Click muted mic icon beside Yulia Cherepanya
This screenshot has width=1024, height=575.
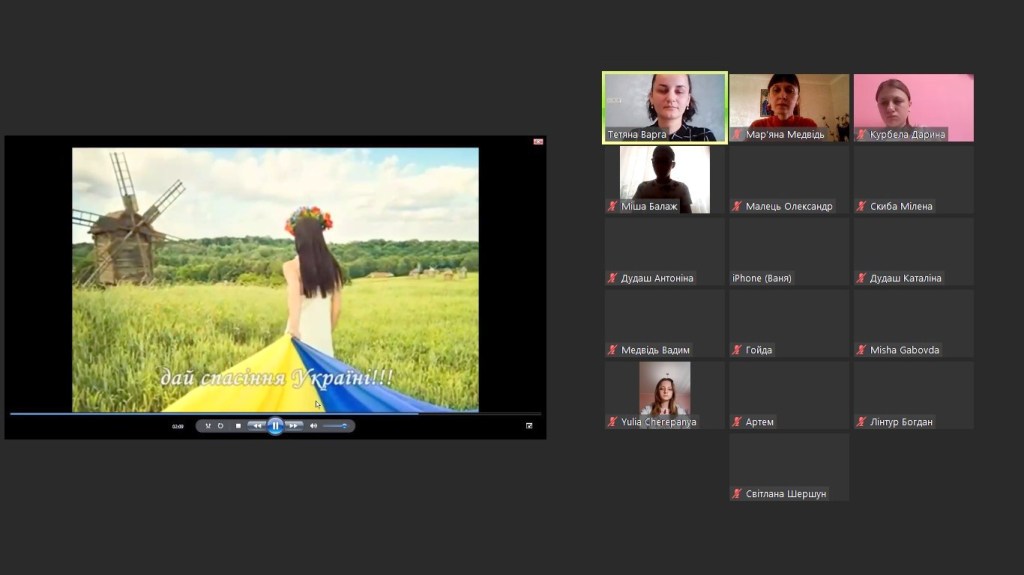tap(612, 422)
